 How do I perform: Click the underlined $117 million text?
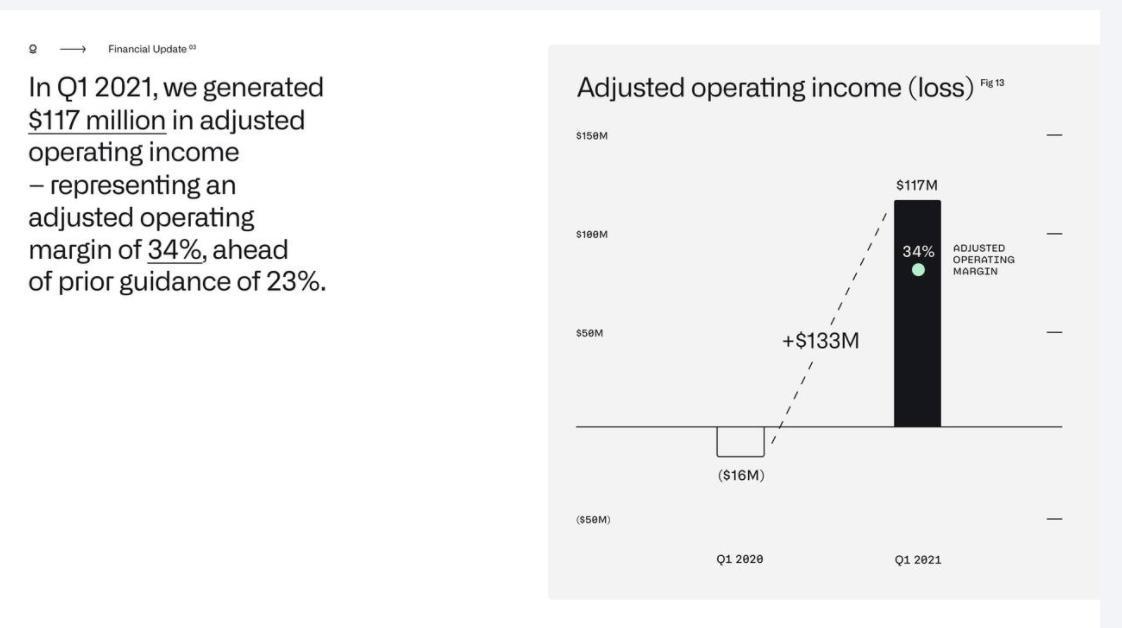tap(97, 121)
